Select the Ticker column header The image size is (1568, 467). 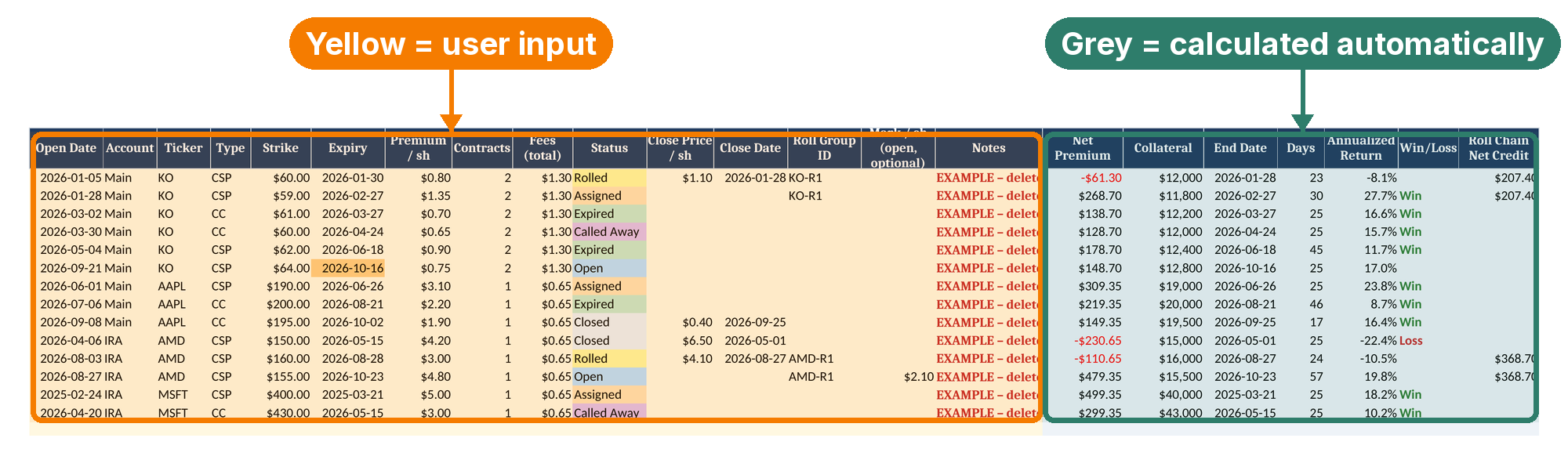click(x=183, y=148)
